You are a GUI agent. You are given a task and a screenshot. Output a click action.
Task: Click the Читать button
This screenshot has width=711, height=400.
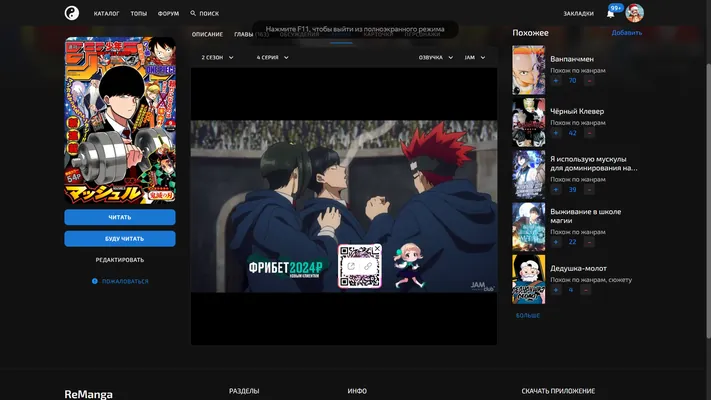click(x=120, y=217)
